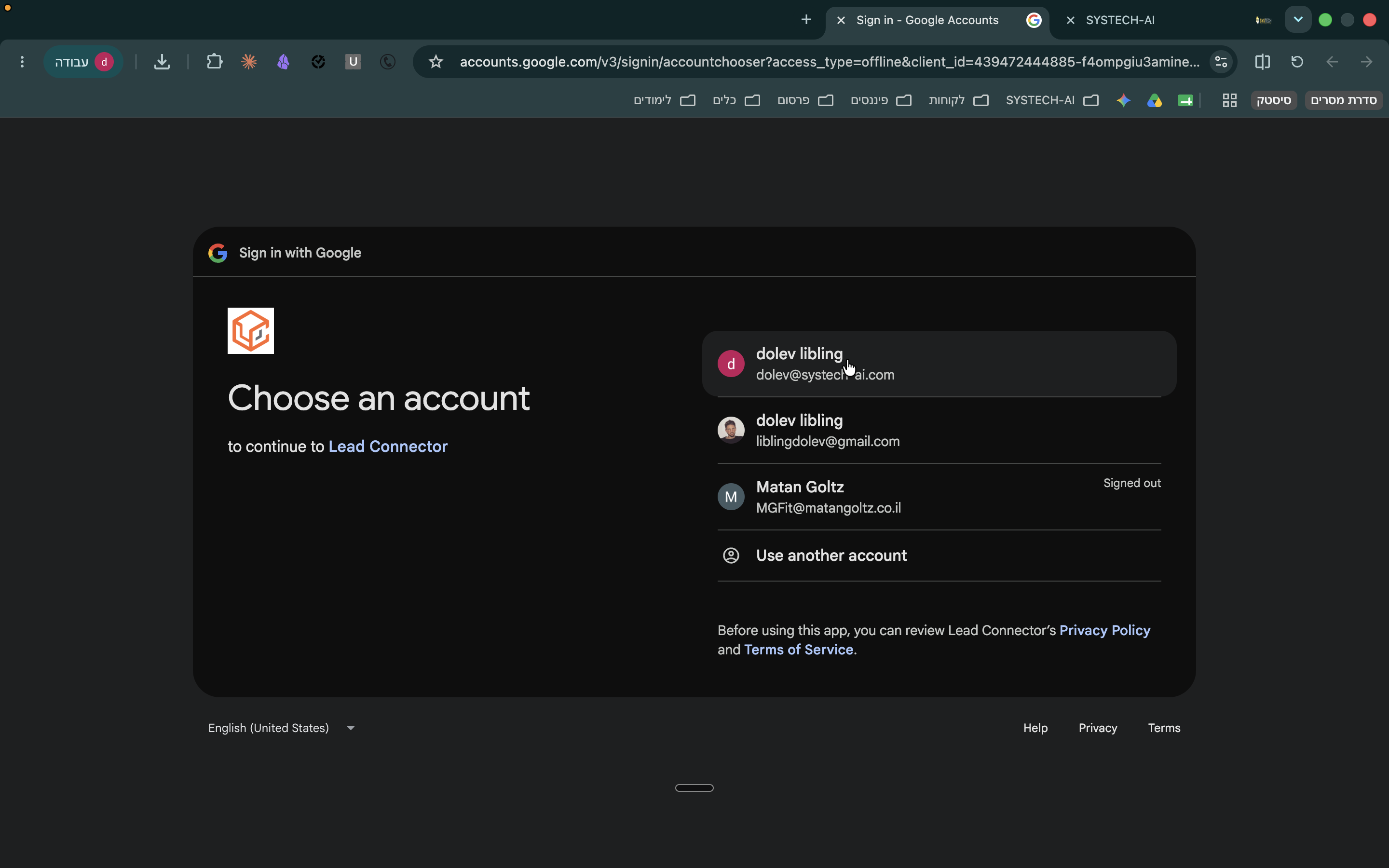
Task: Click the orange starburst extension icon
Action: point(248,61)
